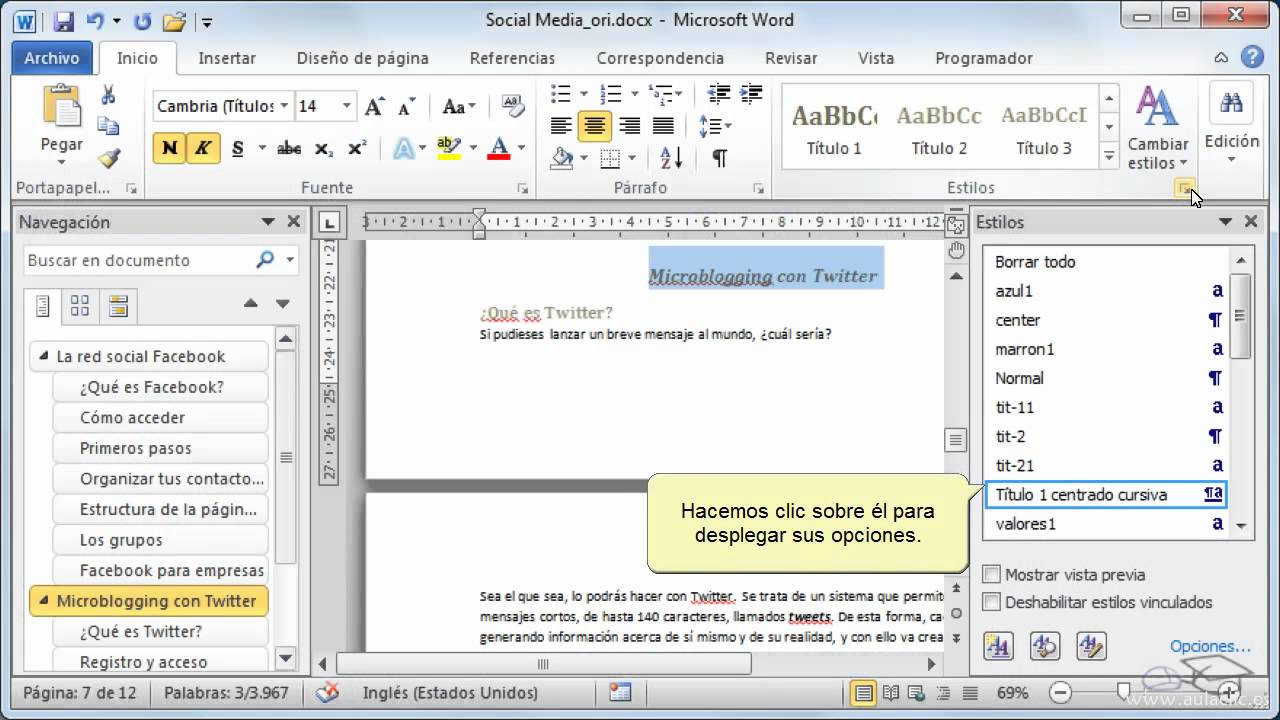
Task: Open the Style Inspector icon
Action: [x=1044, y=646]
